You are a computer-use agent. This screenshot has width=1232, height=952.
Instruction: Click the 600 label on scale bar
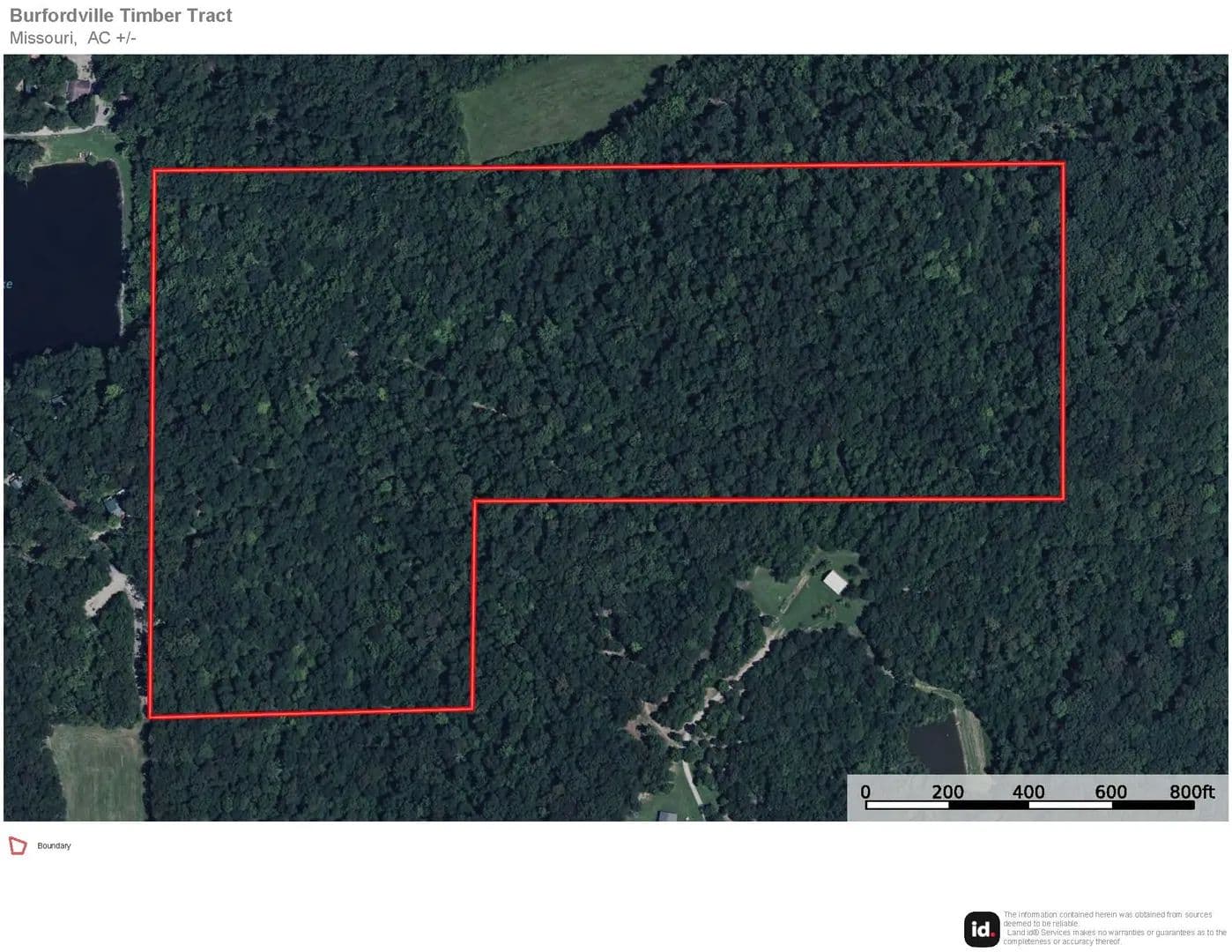1110,792
